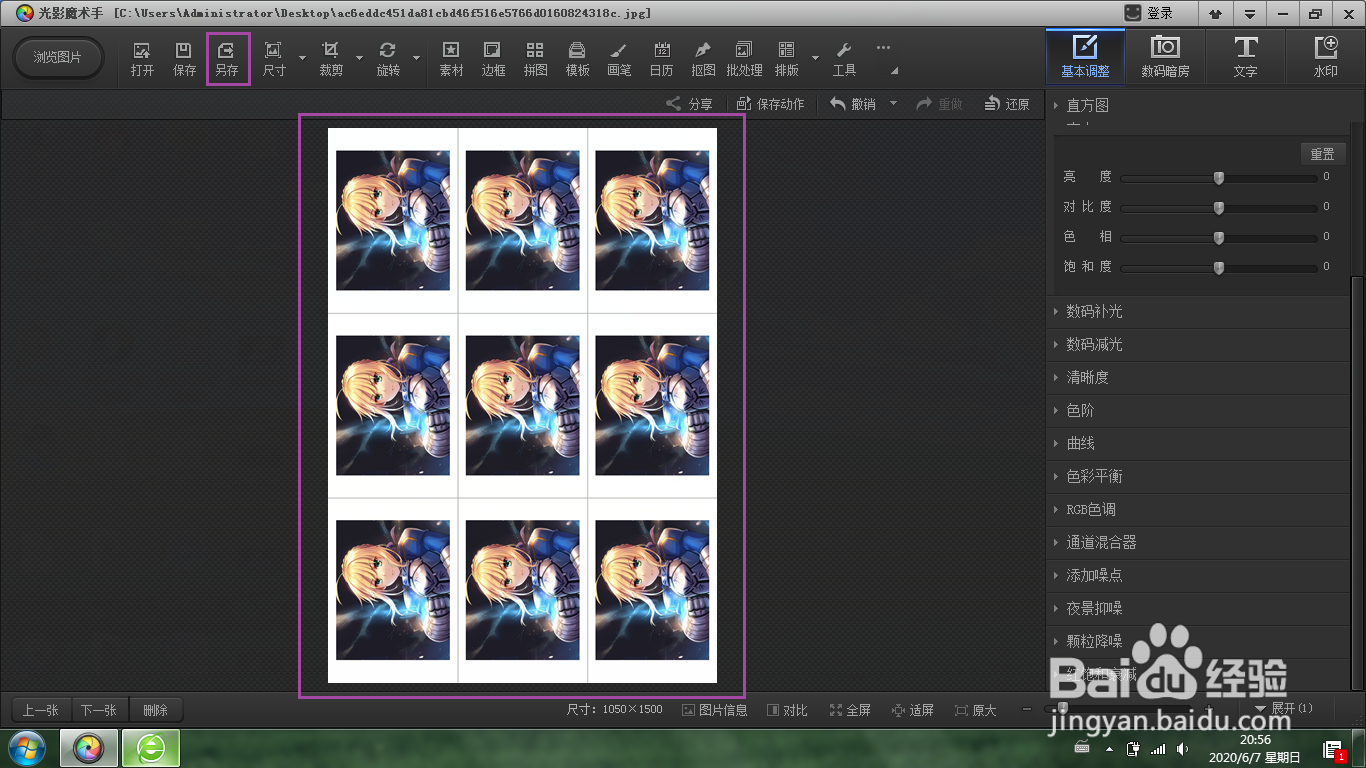Expand the 数码减光 section
The height and width of the screenshot is (768, 1366).
point(1198,345)
